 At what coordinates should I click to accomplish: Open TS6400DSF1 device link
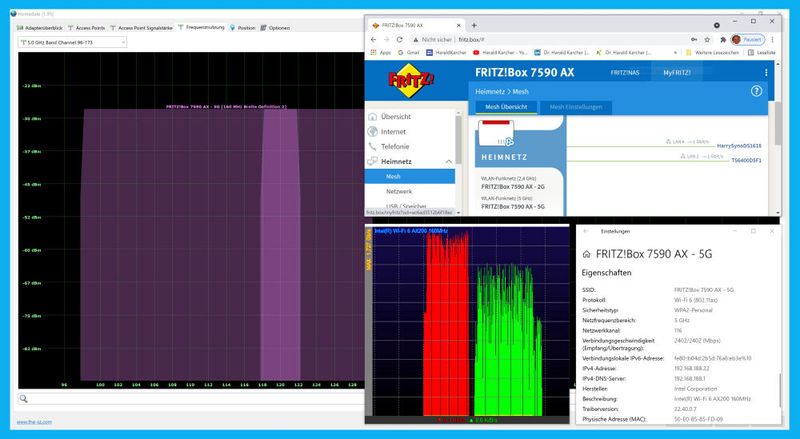click(746, 160)
